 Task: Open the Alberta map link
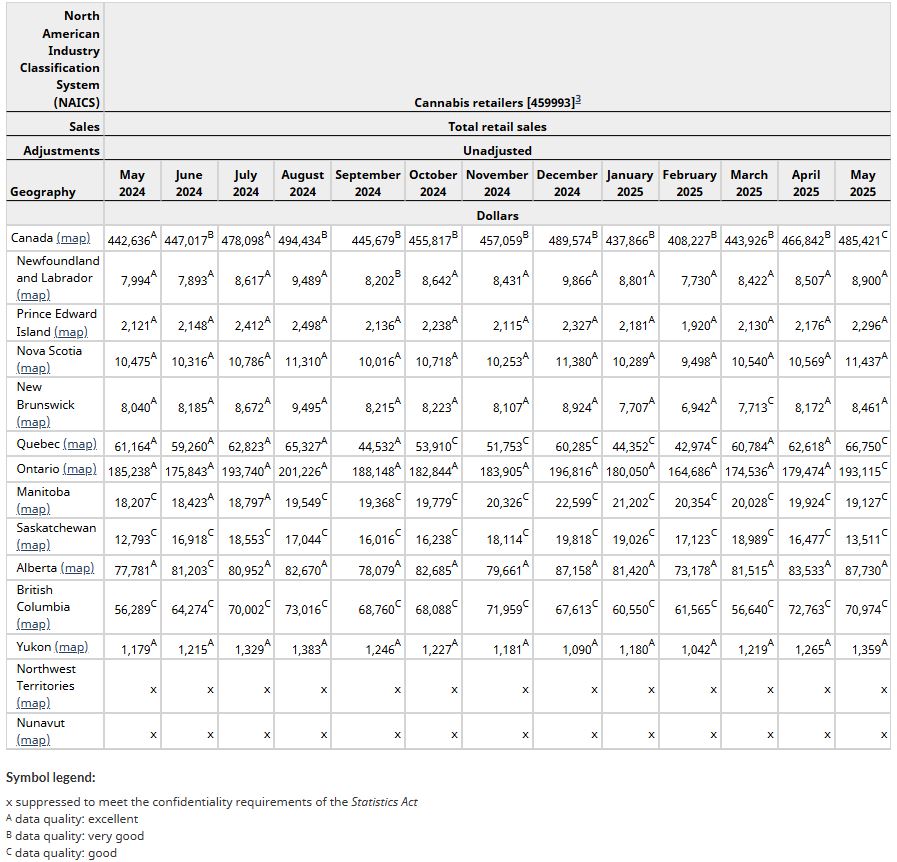click(77, 568)
